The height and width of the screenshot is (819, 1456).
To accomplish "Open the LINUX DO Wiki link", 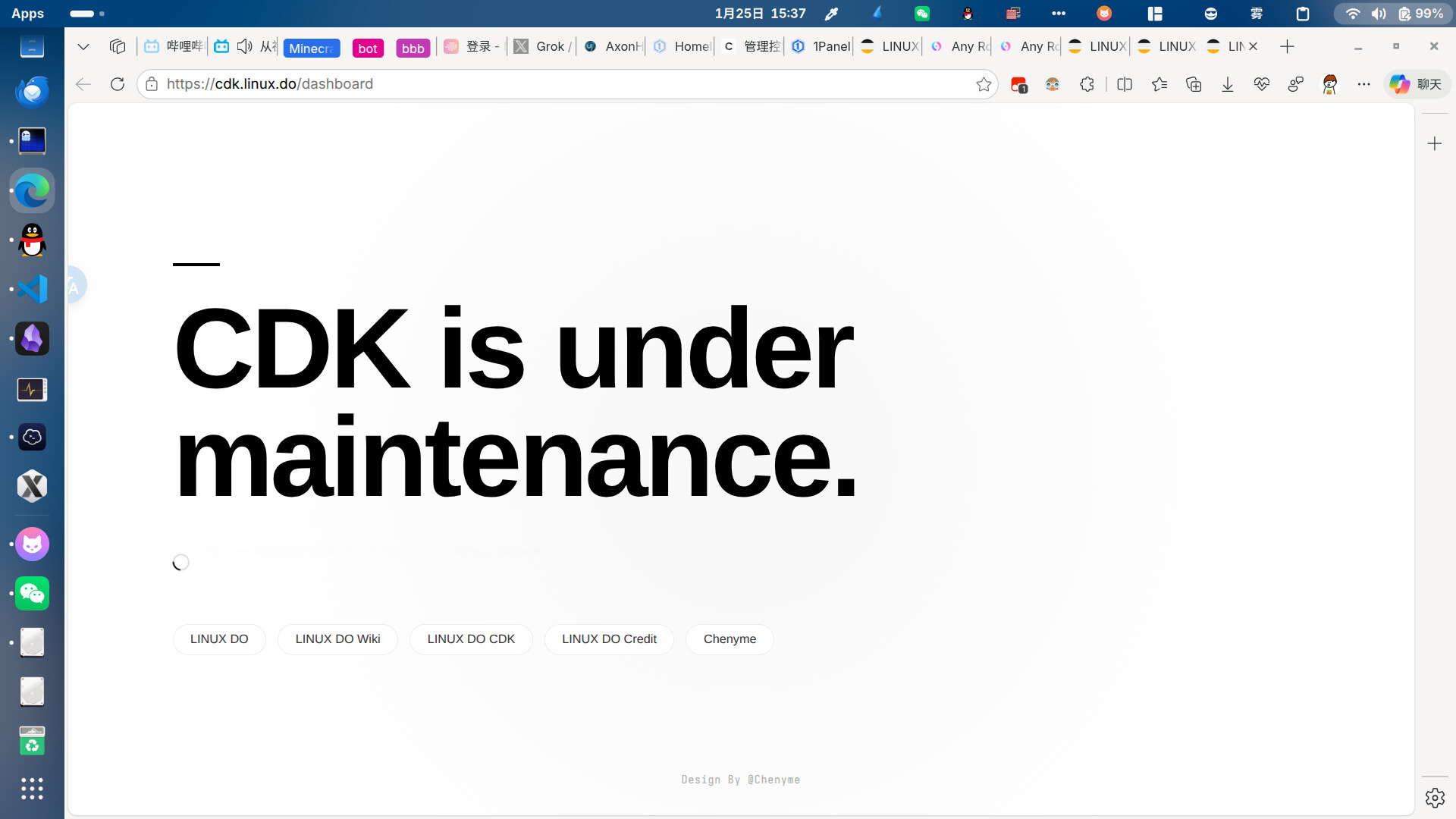I will point(337,639).
